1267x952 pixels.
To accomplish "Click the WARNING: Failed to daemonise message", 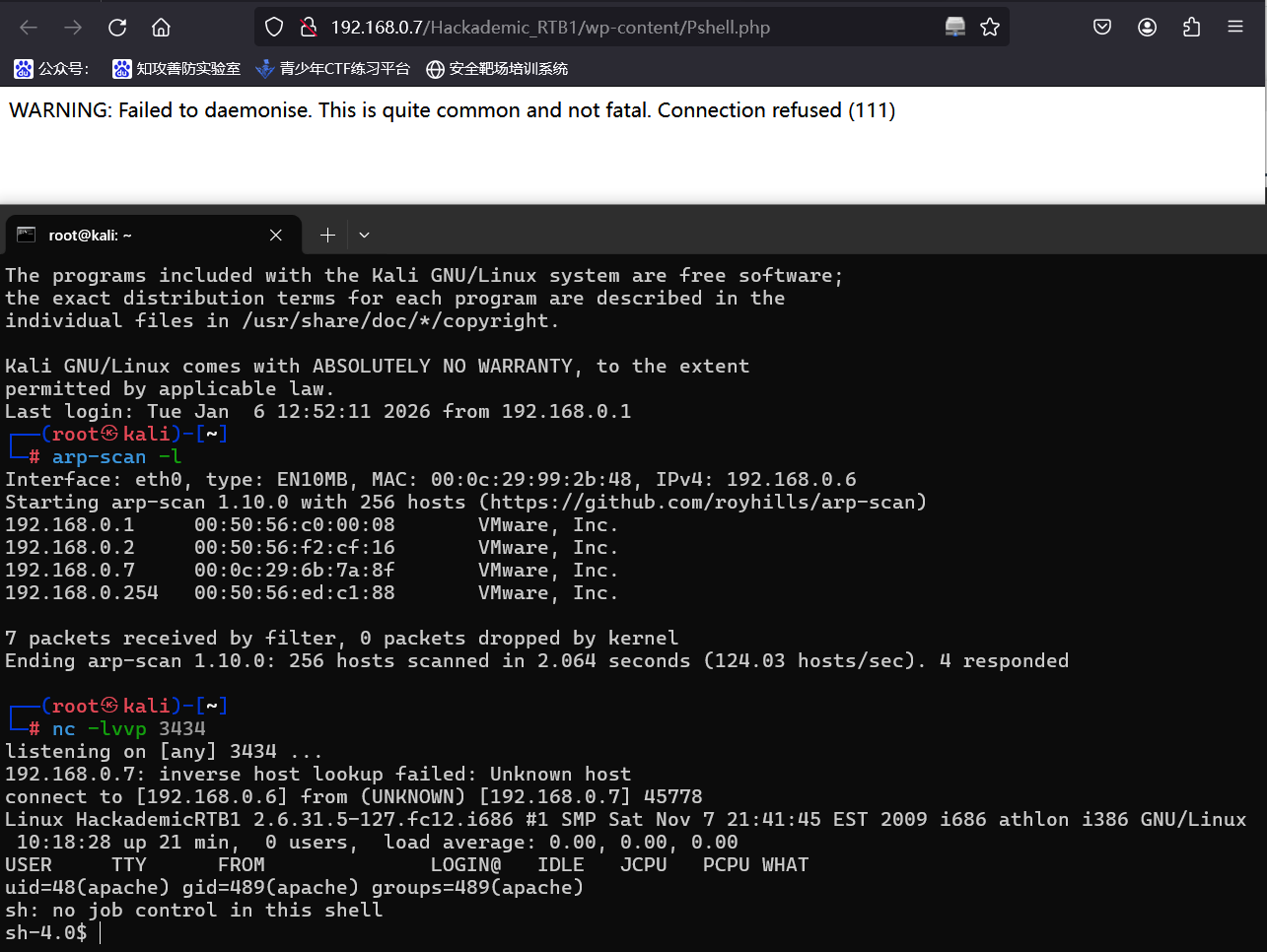I will [x=452, y=110].
